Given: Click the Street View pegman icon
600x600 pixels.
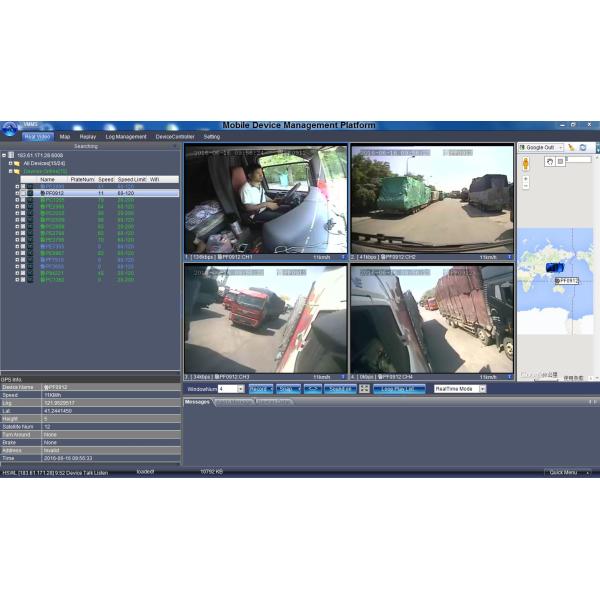Looking at the screenshot, I should click(x=526, y=164).
